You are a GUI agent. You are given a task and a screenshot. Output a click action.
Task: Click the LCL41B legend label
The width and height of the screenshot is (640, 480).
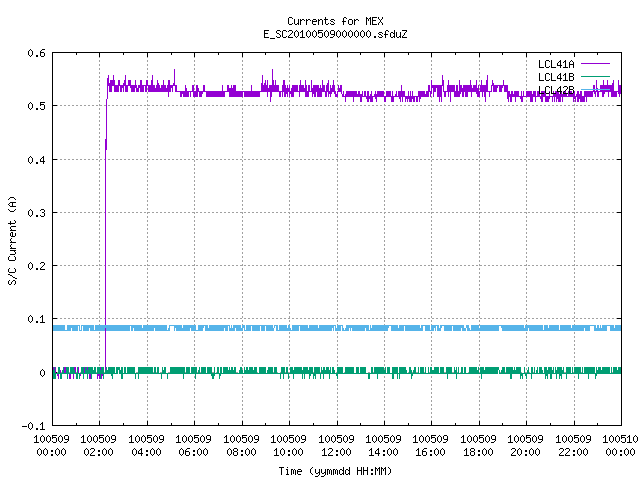point(556,77)
